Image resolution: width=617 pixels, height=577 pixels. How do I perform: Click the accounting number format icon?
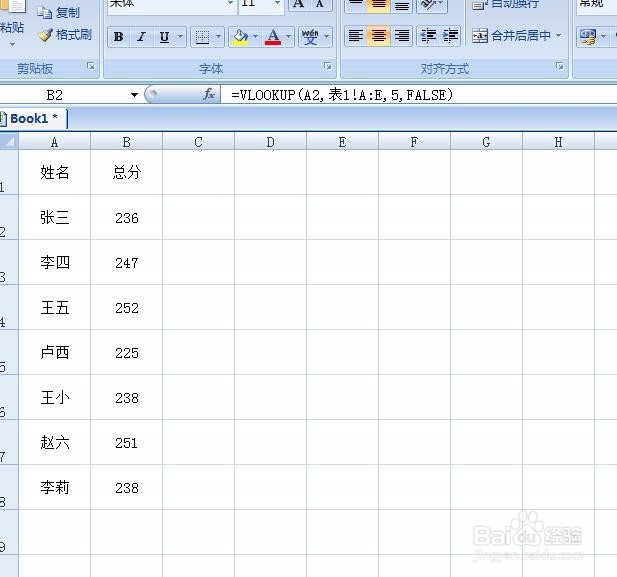588,37
